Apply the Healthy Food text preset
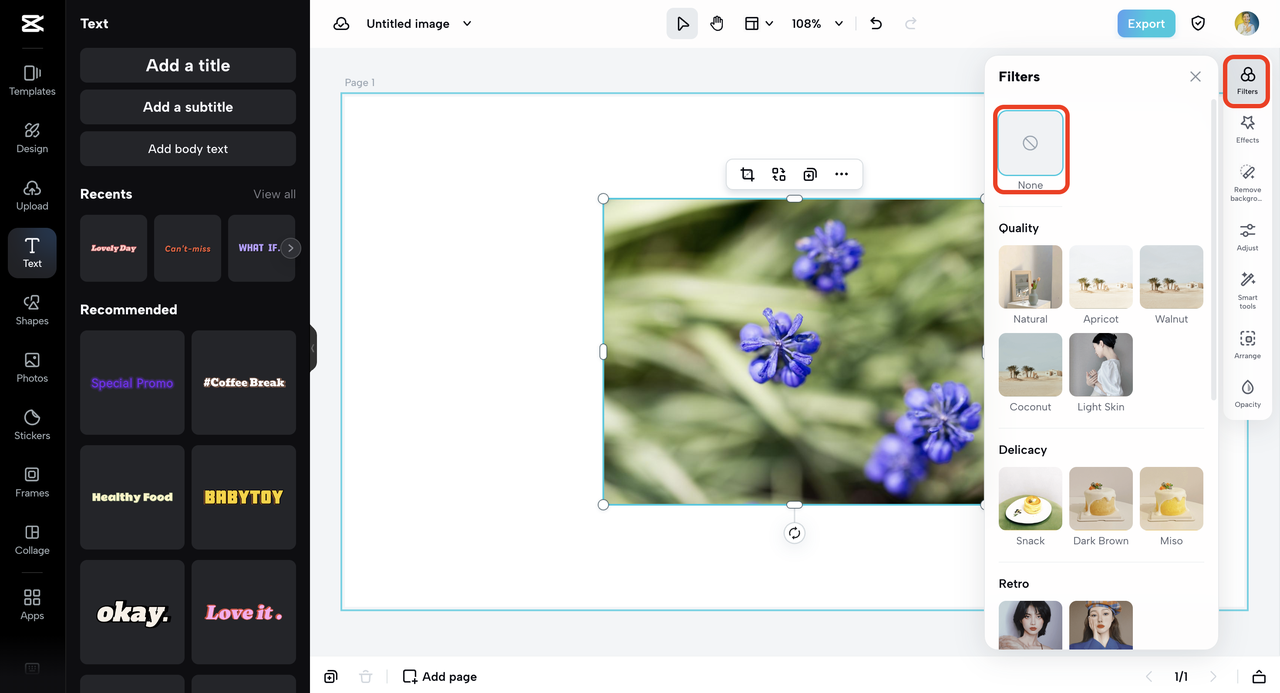Screen dimensions: 1280x693 (132, 497)
